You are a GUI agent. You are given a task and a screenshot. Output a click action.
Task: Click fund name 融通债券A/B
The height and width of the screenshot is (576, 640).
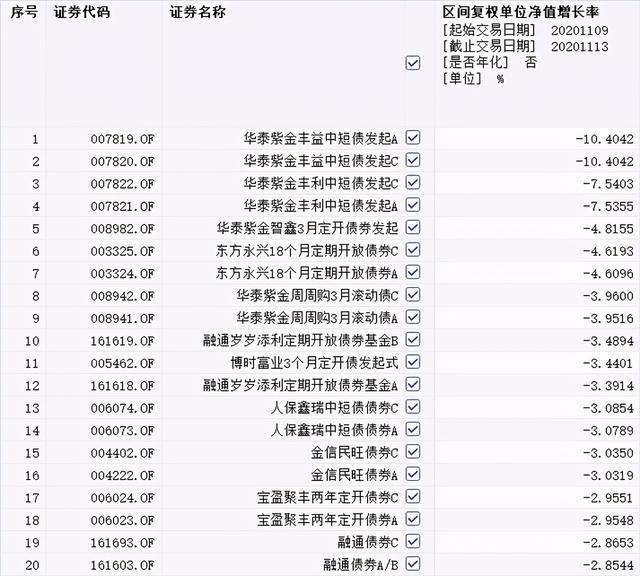361,565
